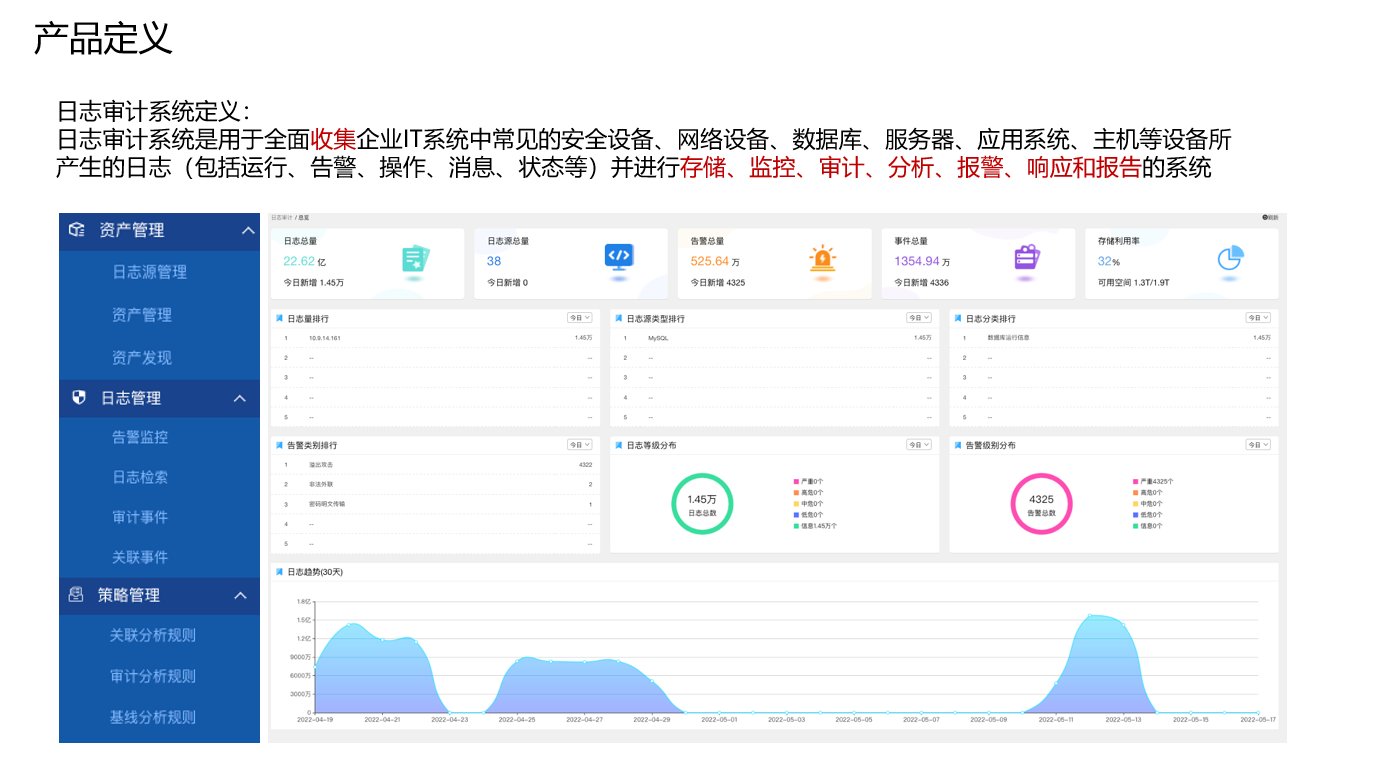Screen dimensions: 1385x777
Task: Click the orange alarm siren icon on 告警总量 card
Action: click(x=822, y=259)
